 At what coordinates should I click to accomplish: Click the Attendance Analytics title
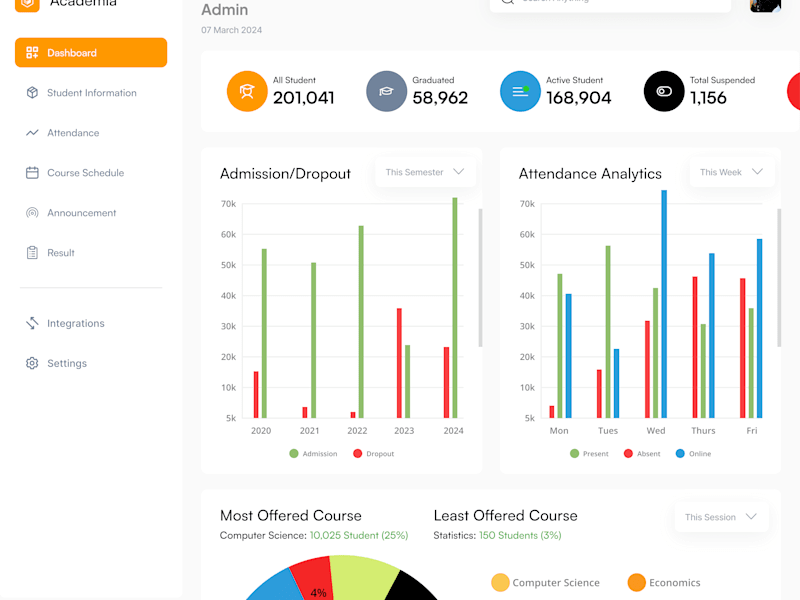click(x=590, y=173)
